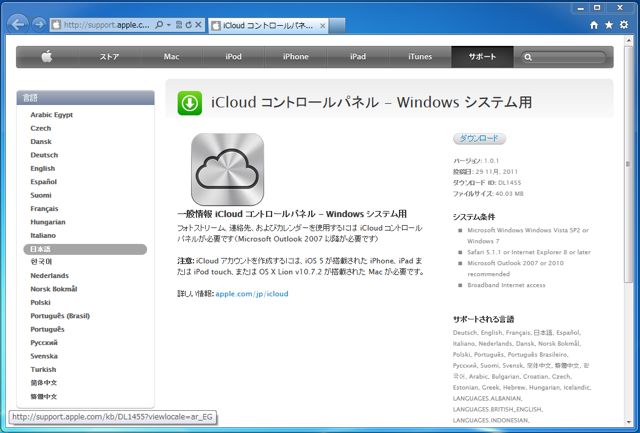Click the Stop (X) icon in address bar
Image resolution: width=640 pixels, height=433 pixels.
[198, 25]
